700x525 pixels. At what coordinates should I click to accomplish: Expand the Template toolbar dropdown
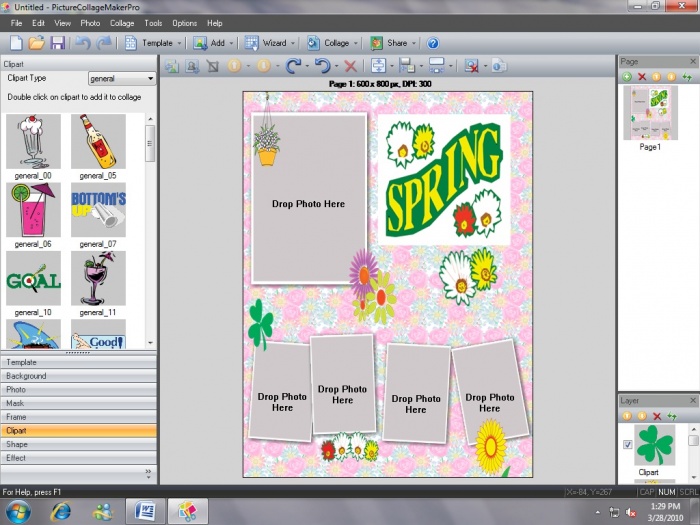pos(179,43)
